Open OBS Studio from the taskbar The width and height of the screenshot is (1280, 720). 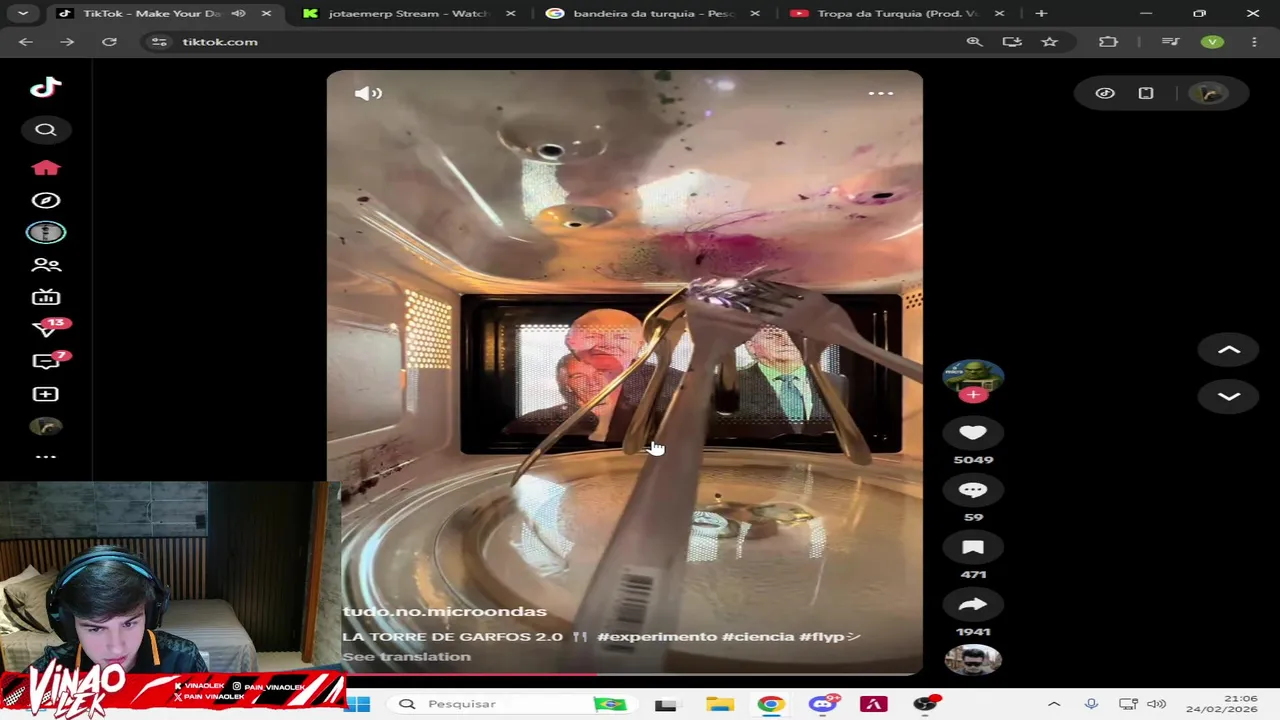925,704
